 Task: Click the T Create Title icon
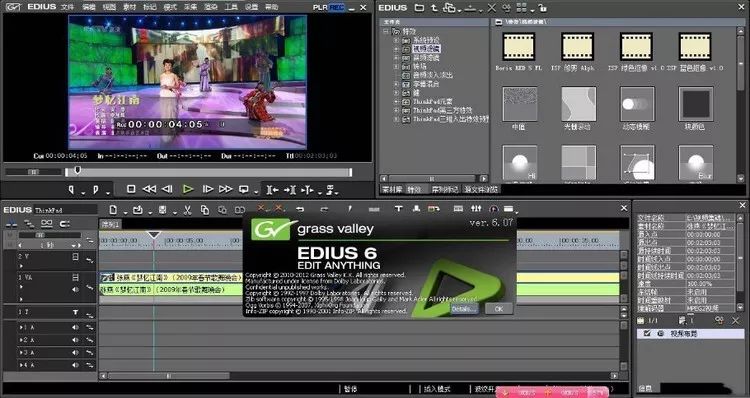pos(398,209)
